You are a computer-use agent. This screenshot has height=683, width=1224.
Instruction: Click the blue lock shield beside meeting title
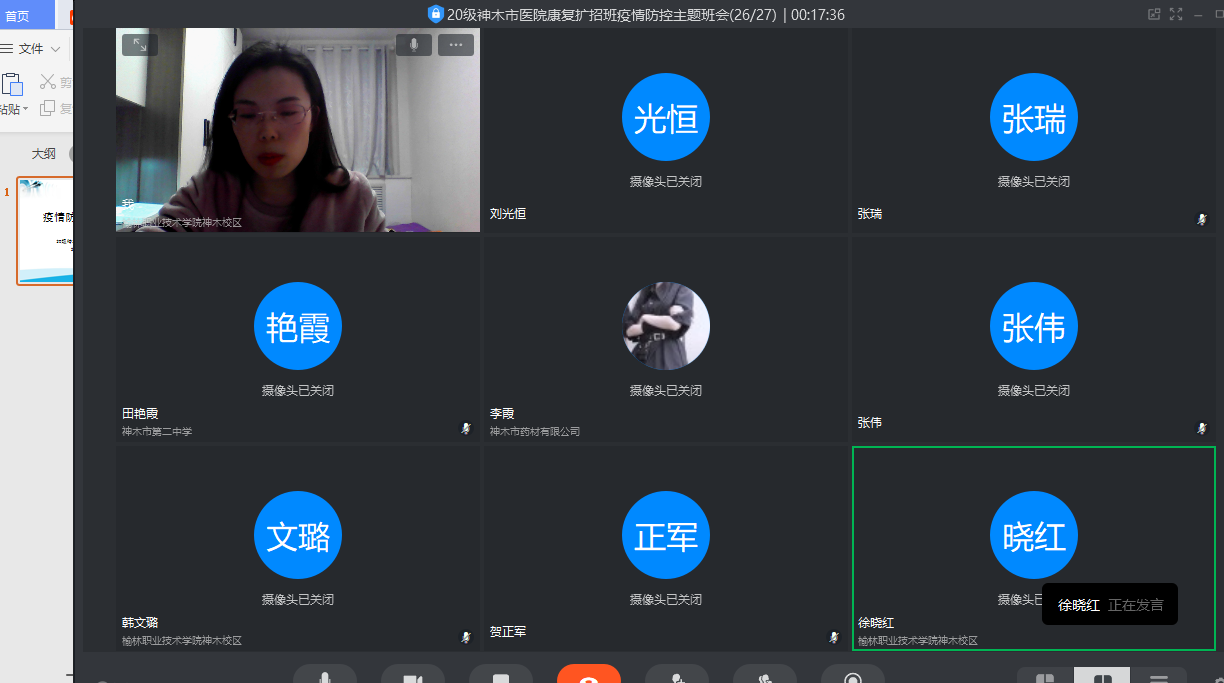point(435,14)
